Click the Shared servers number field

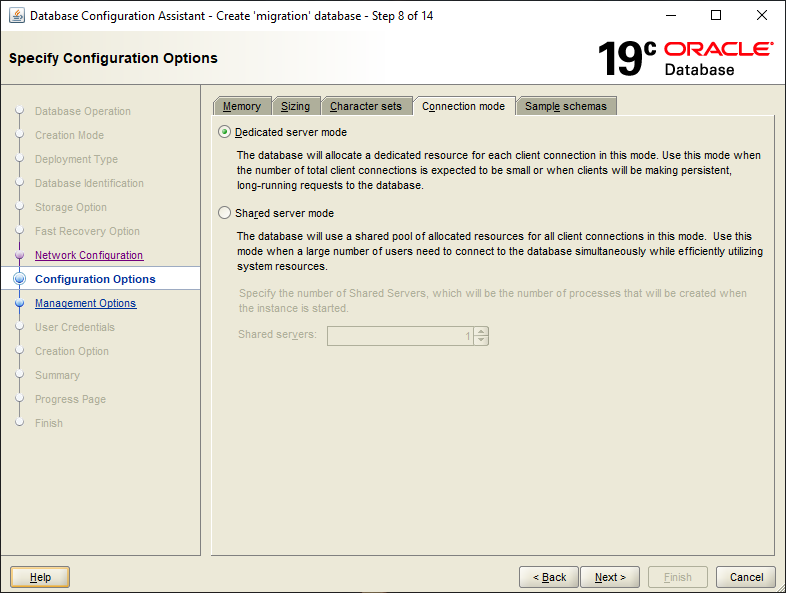[x=400, y=336]
